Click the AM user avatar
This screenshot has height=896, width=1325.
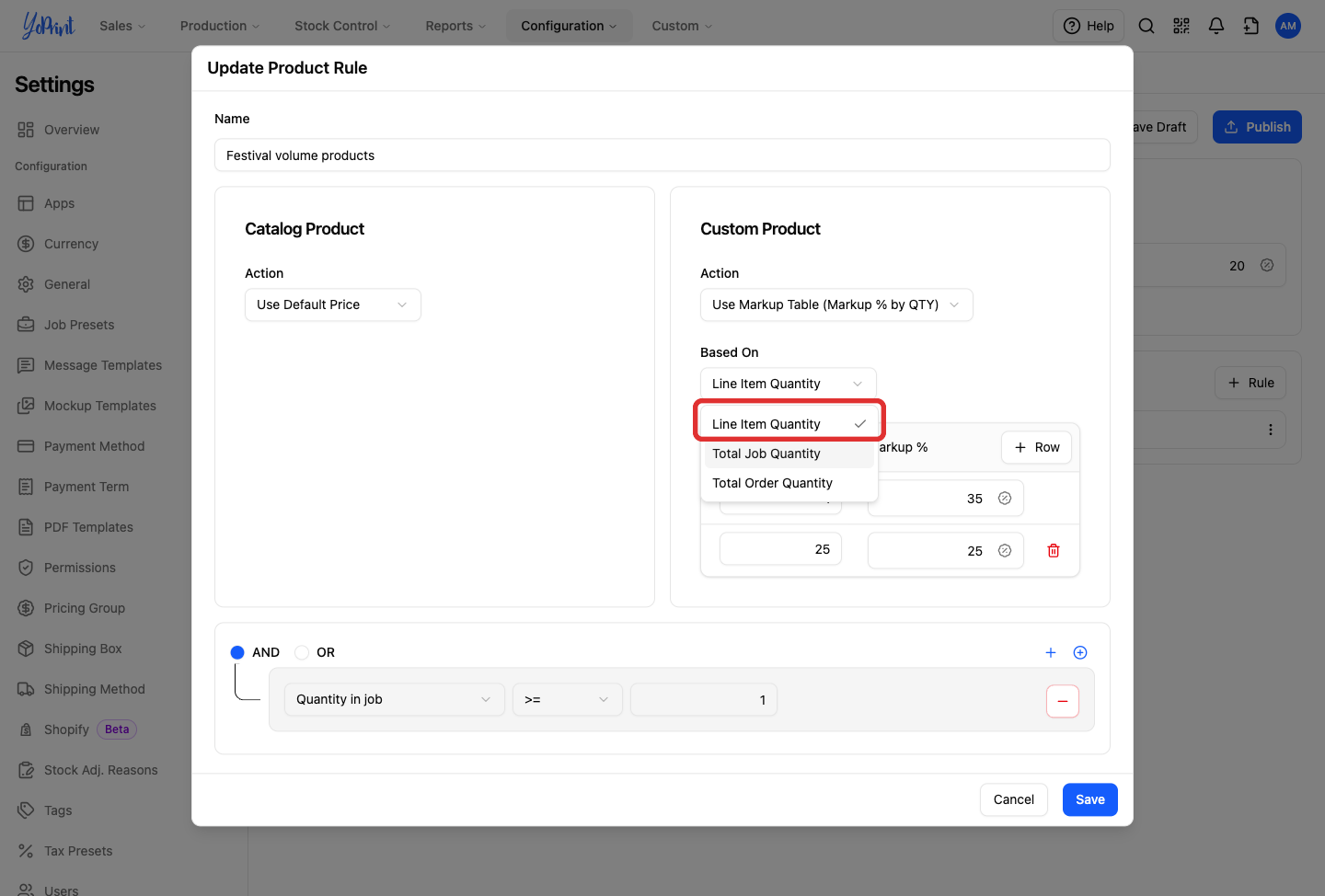click(x=1288, y=26)
